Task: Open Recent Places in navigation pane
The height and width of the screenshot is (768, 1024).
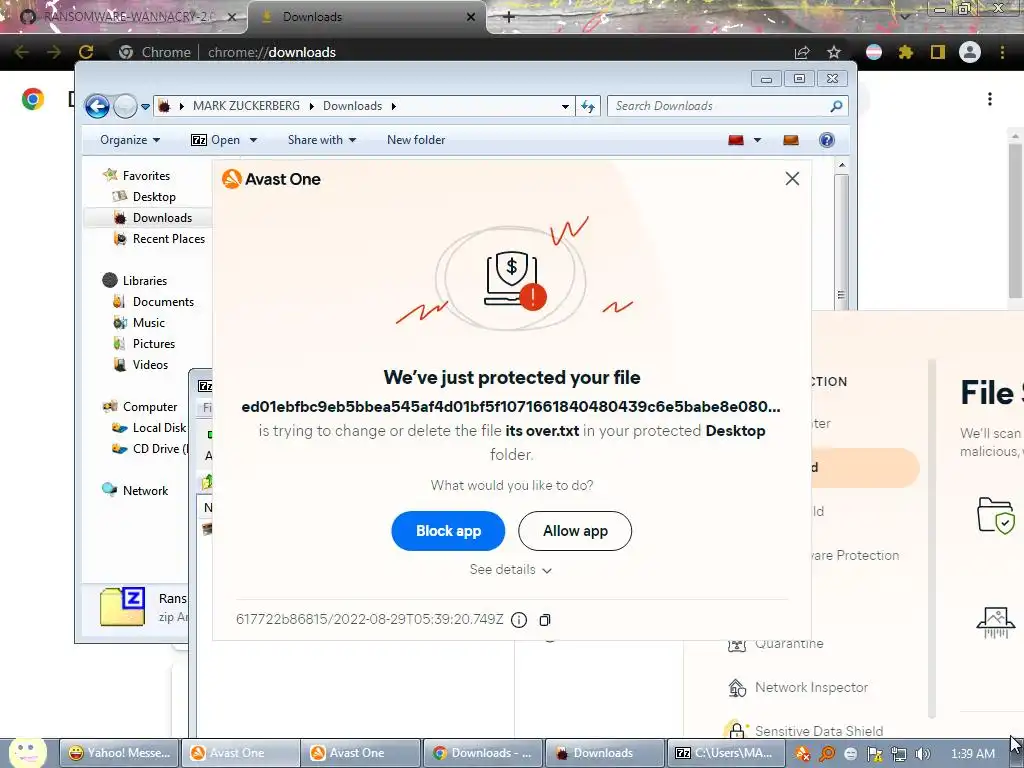Action: [x=160, y=239]
